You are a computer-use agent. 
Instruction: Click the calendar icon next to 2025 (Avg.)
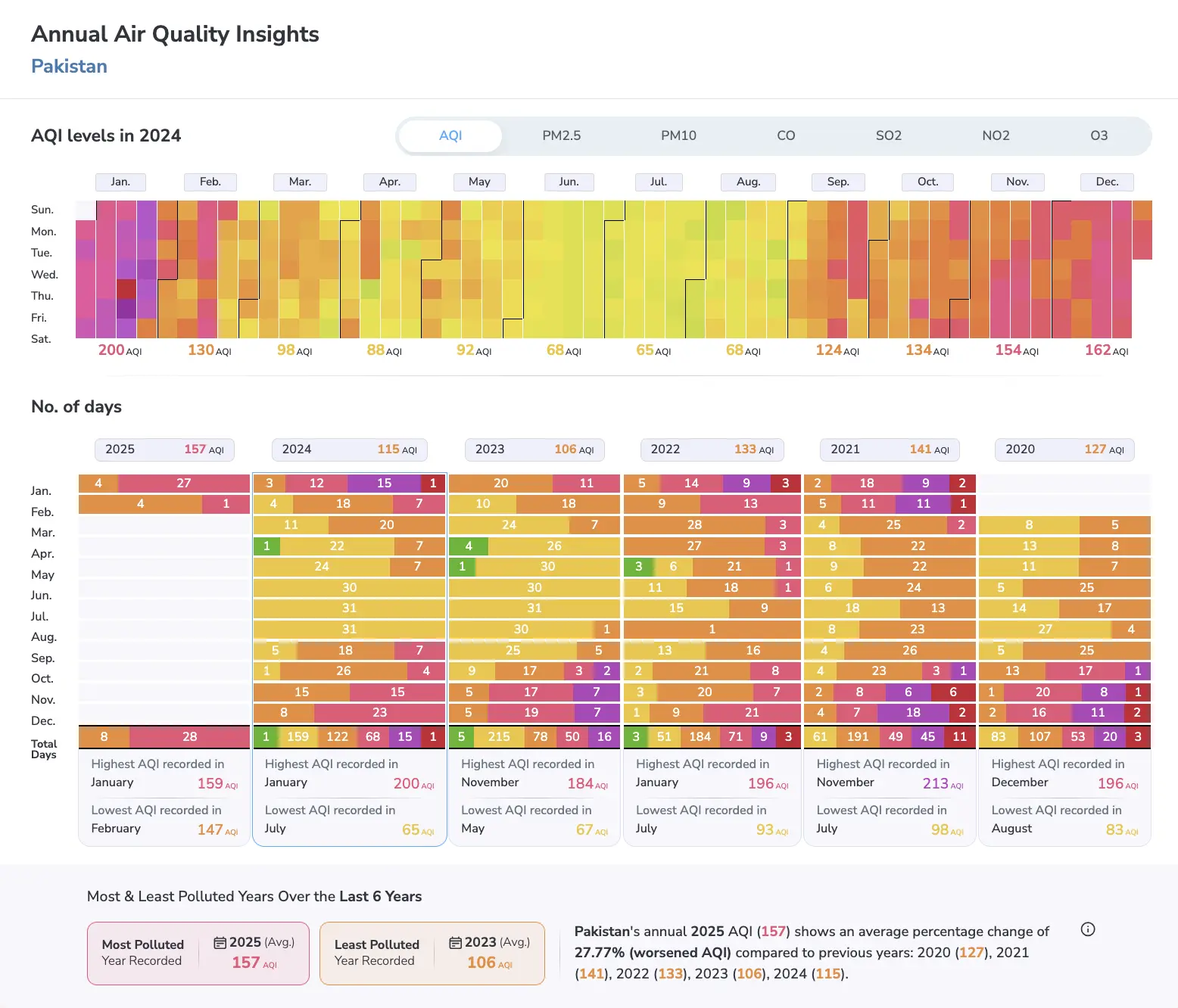[x=220, y=942]
